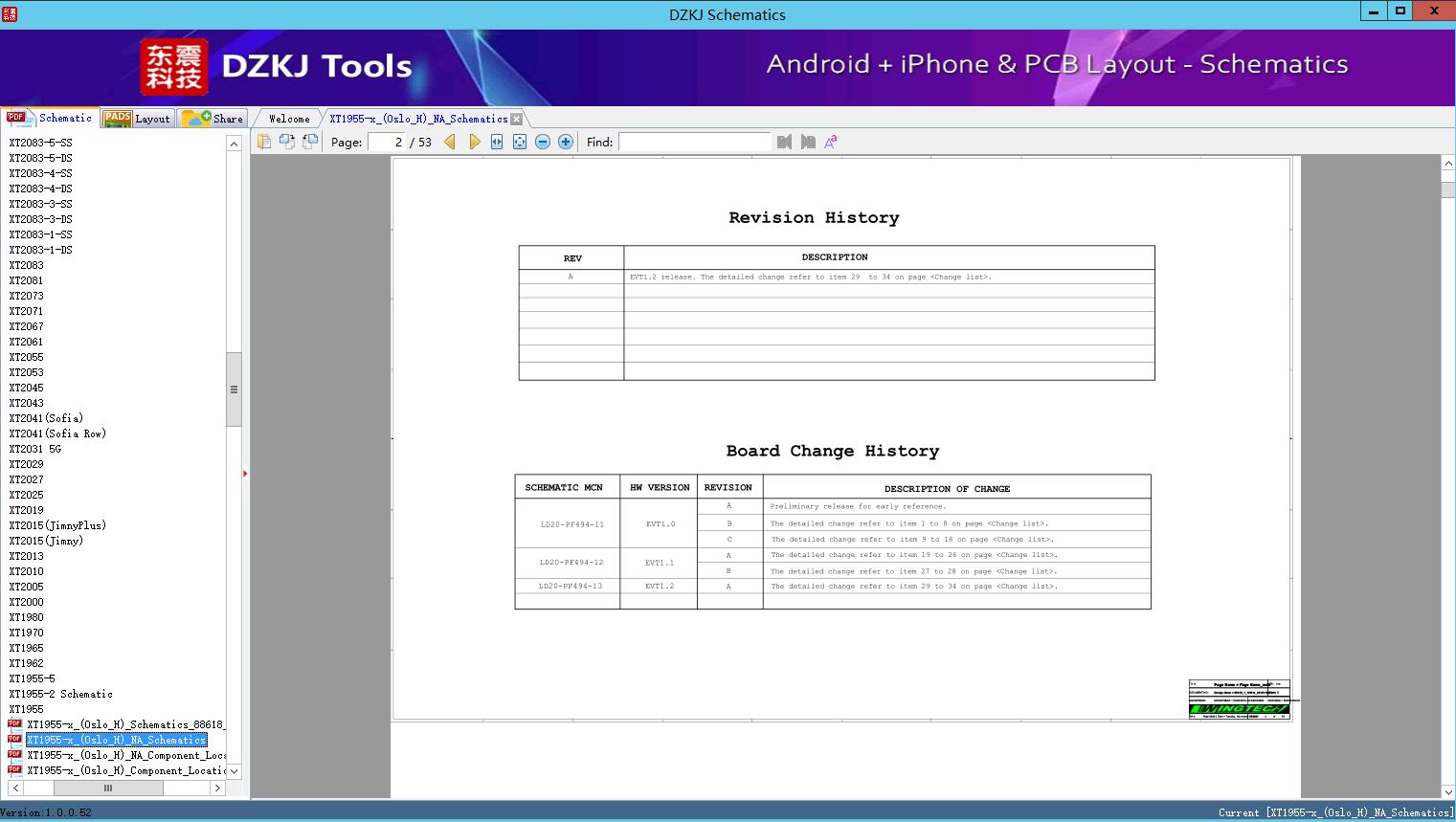Click the rotate counterclockwise toolbar icon
Image resolution: width=1456 pixels, height=822 pixels.
(287, 142)
